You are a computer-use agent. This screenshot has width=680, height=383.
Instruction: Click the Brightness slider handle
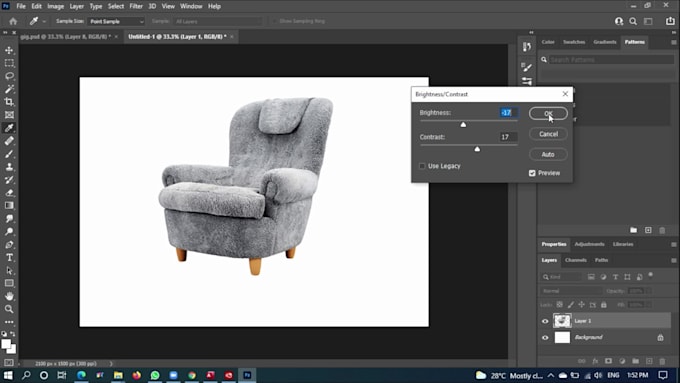click(463, 124)
